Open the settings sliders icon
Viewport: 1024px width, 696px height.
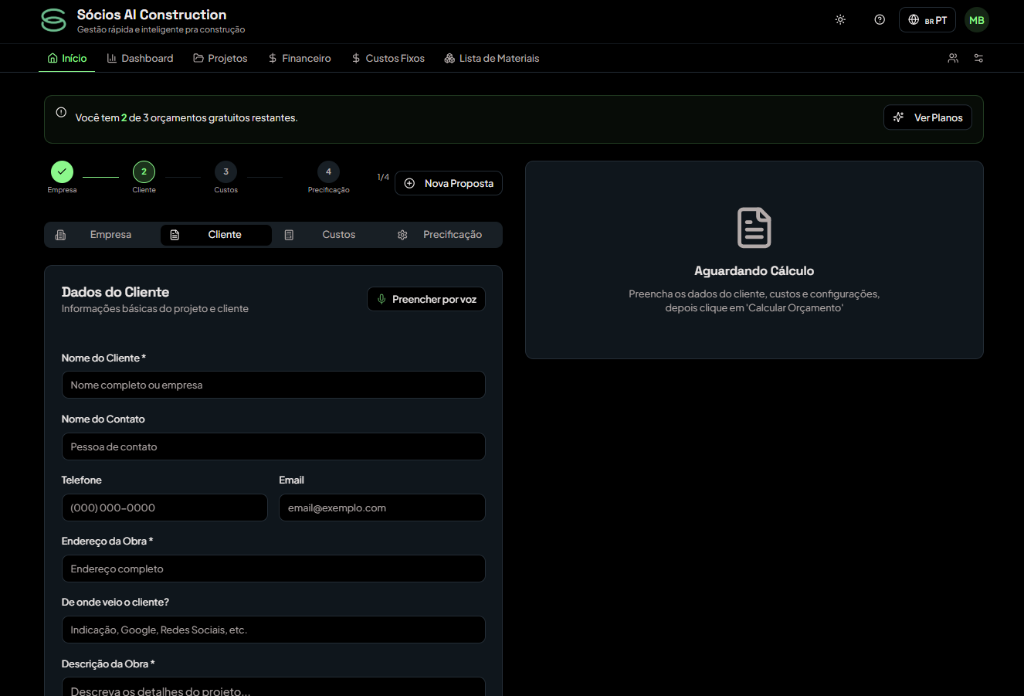click(978, 58)
